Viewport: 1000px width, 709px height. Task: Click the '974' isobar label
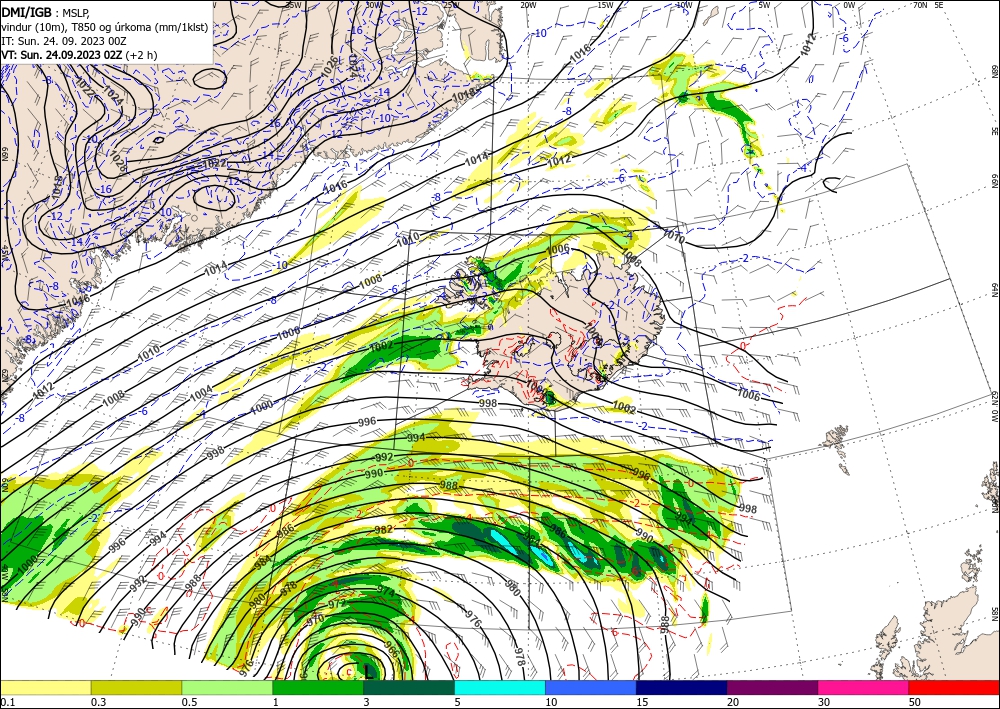(386, 592)
